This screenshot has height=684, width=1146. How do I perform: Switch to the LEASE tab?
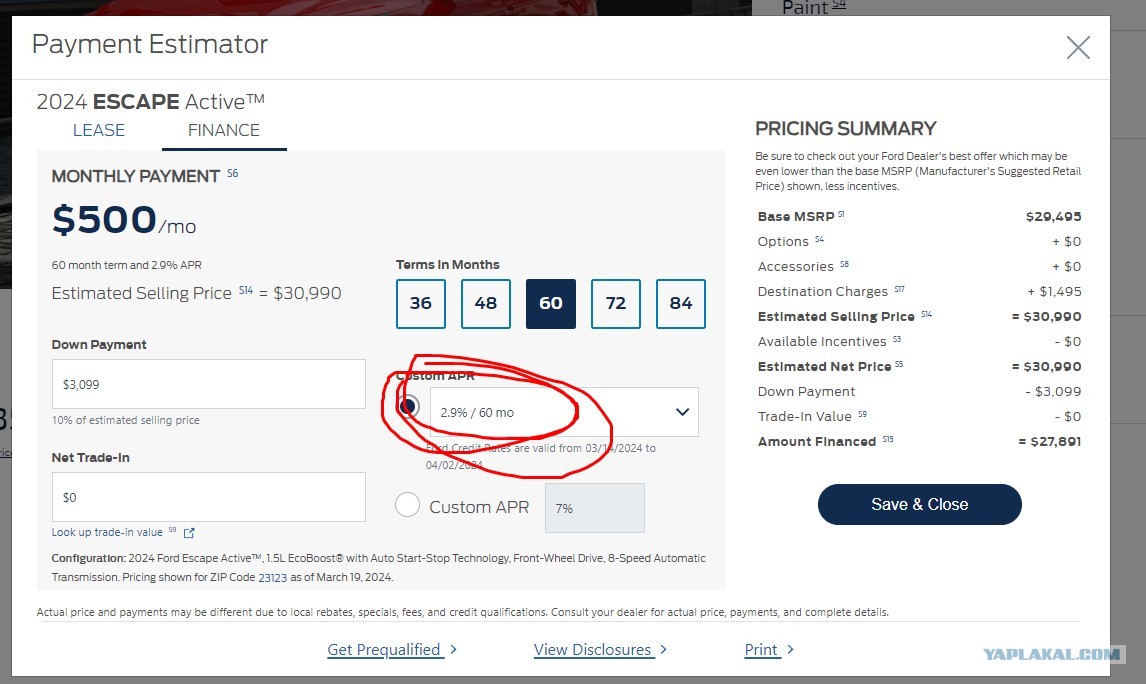(x=99, y=130)
